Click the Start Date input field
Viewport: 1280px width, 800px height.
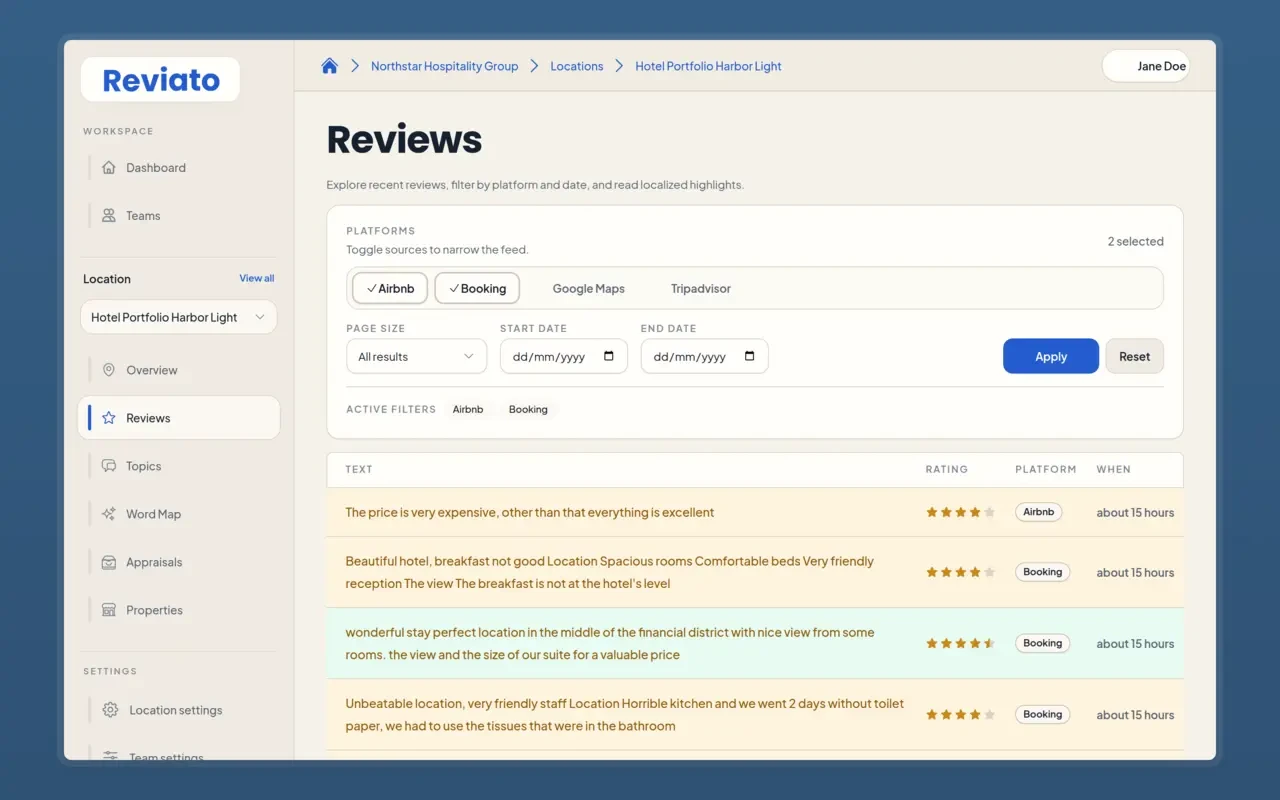(x=564, y=356)
